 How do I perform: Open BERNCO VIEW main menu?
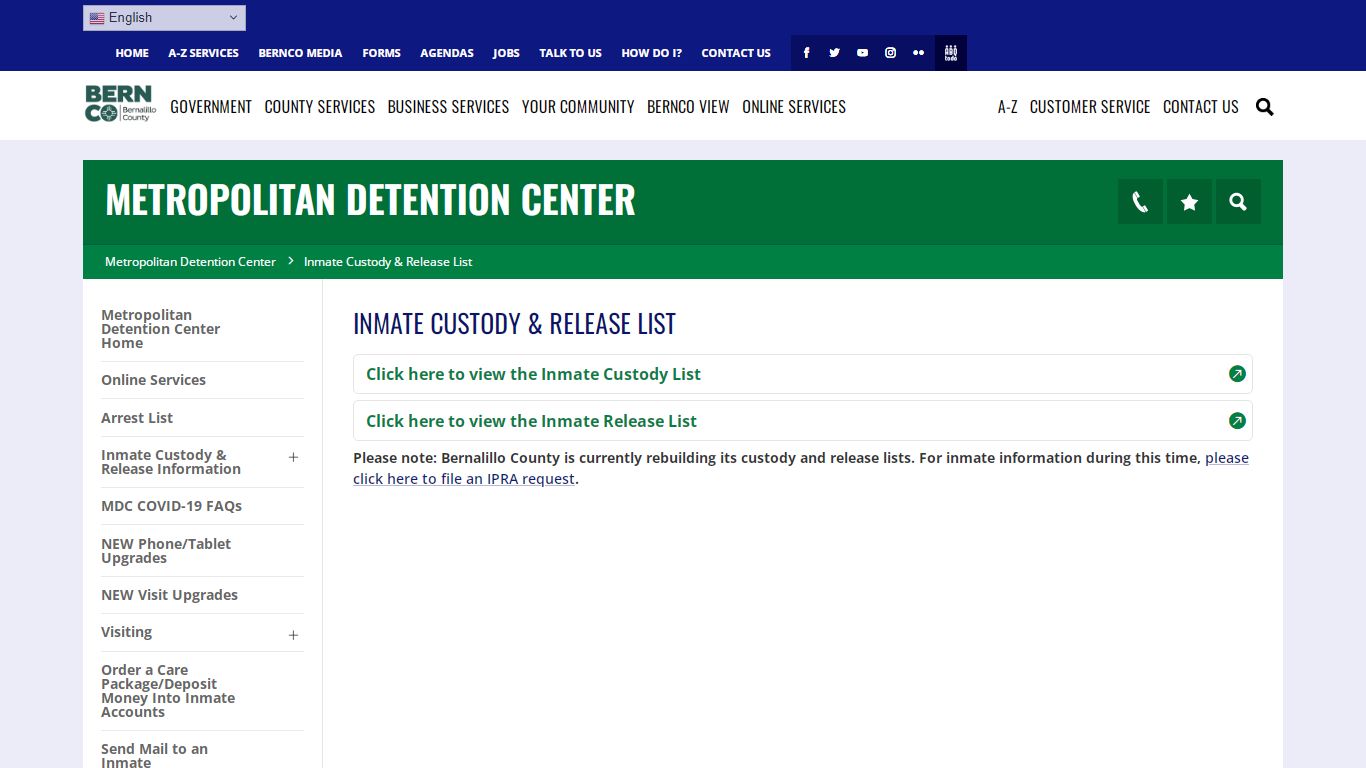pos(688,107)
